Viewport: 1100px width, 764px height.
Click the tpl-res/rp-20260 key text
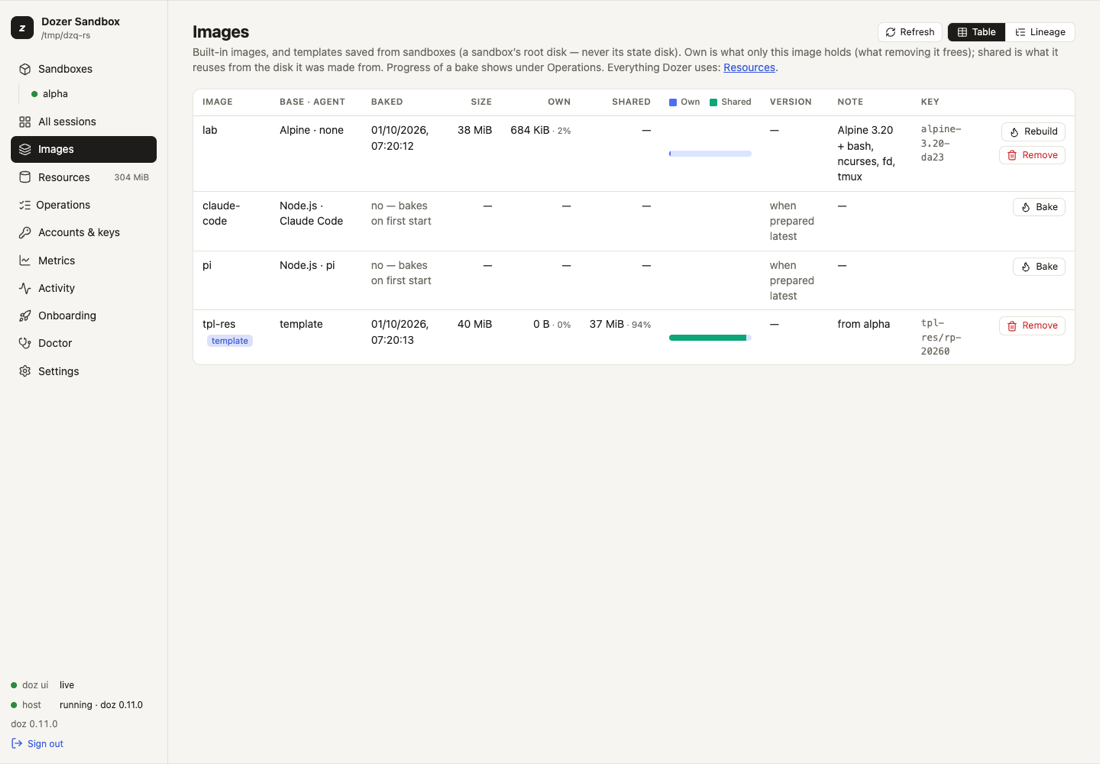tap(941, 337)
